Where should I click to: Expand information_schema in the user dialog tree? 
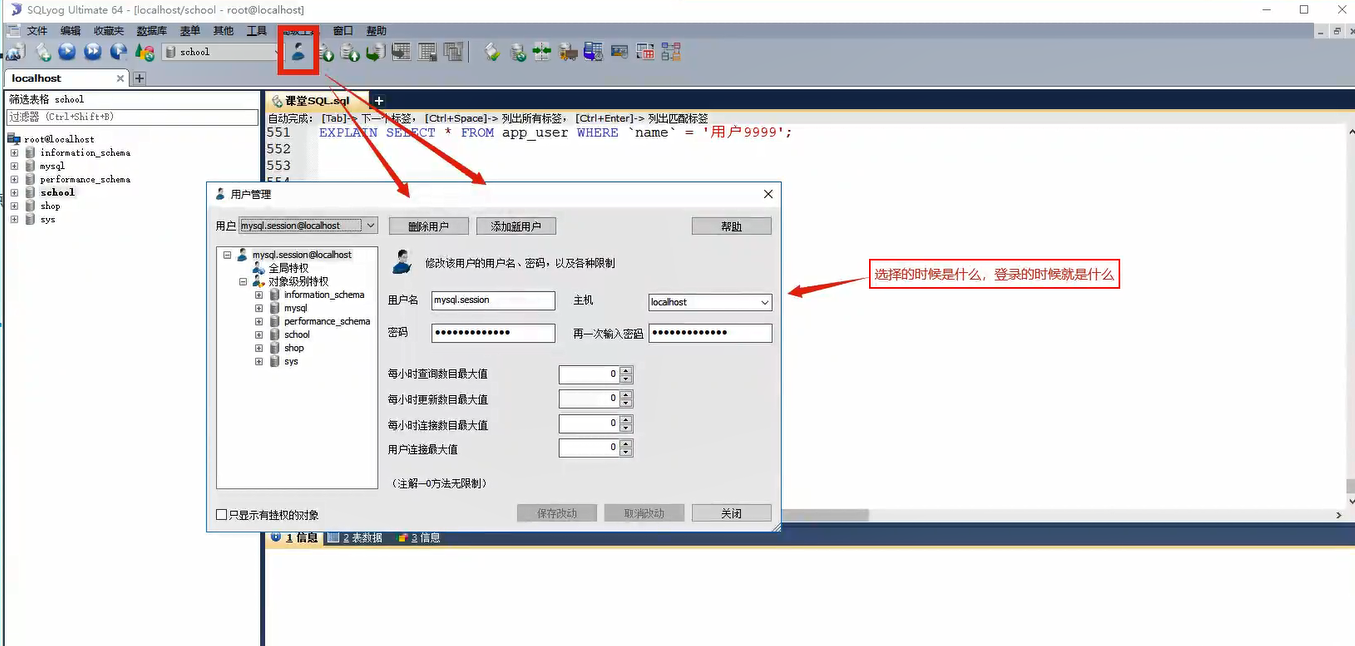click(259, 295)
